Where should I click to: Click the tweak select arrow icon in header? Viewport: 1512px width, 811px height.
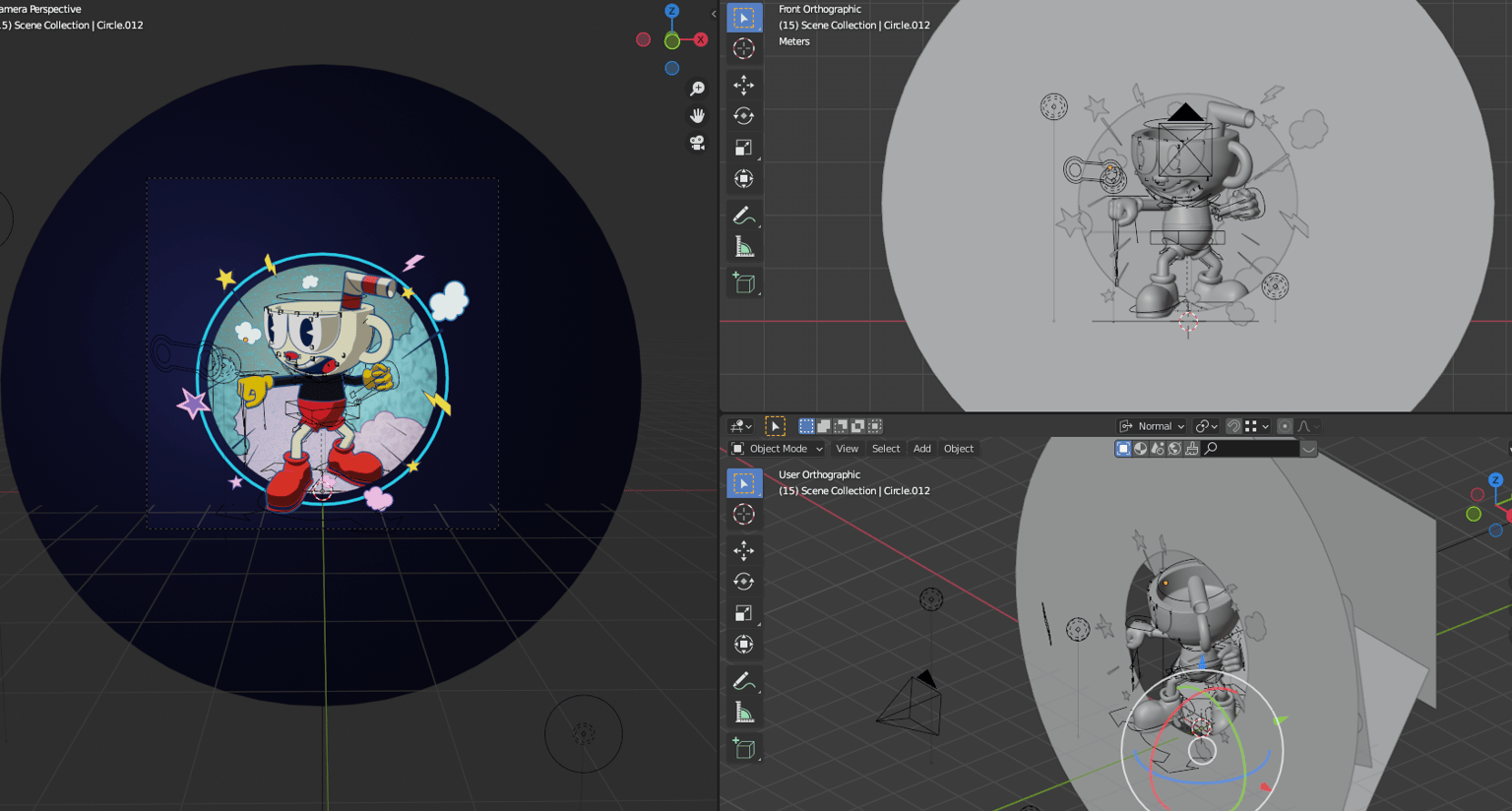[x=775, y=426]
